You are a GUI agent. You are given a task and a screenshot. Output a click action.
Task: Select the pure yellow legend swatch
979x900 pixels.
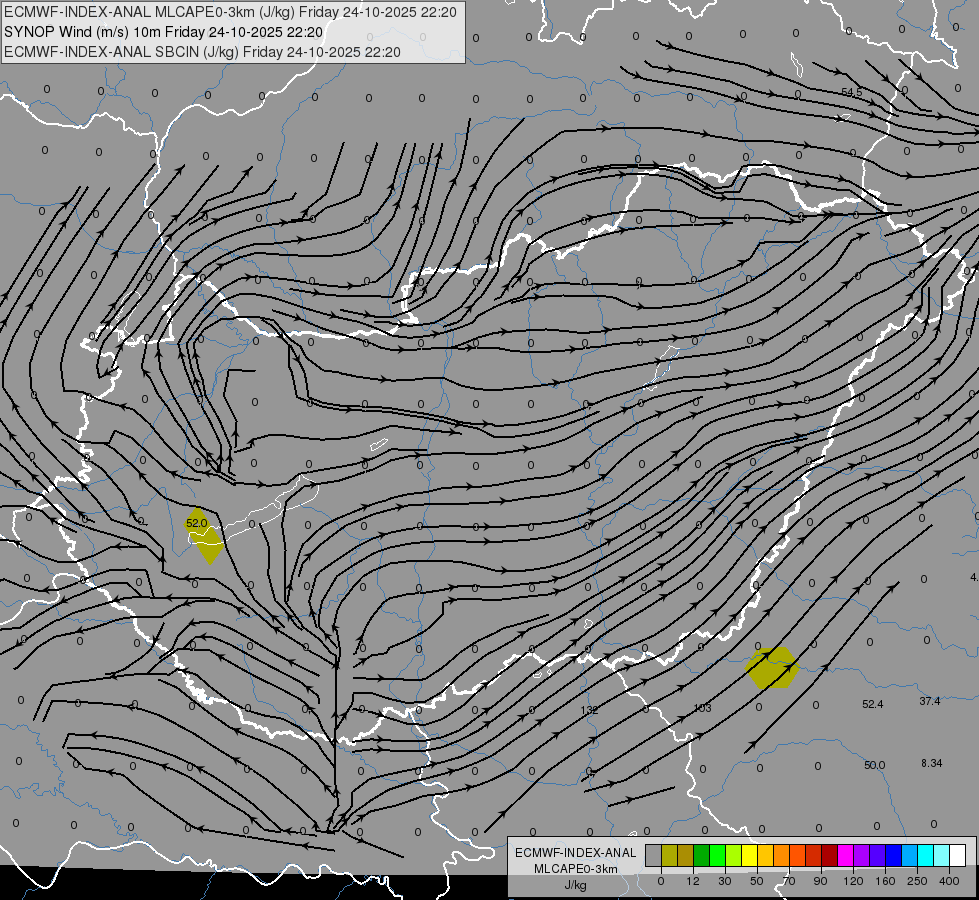[x=749, y=855]
